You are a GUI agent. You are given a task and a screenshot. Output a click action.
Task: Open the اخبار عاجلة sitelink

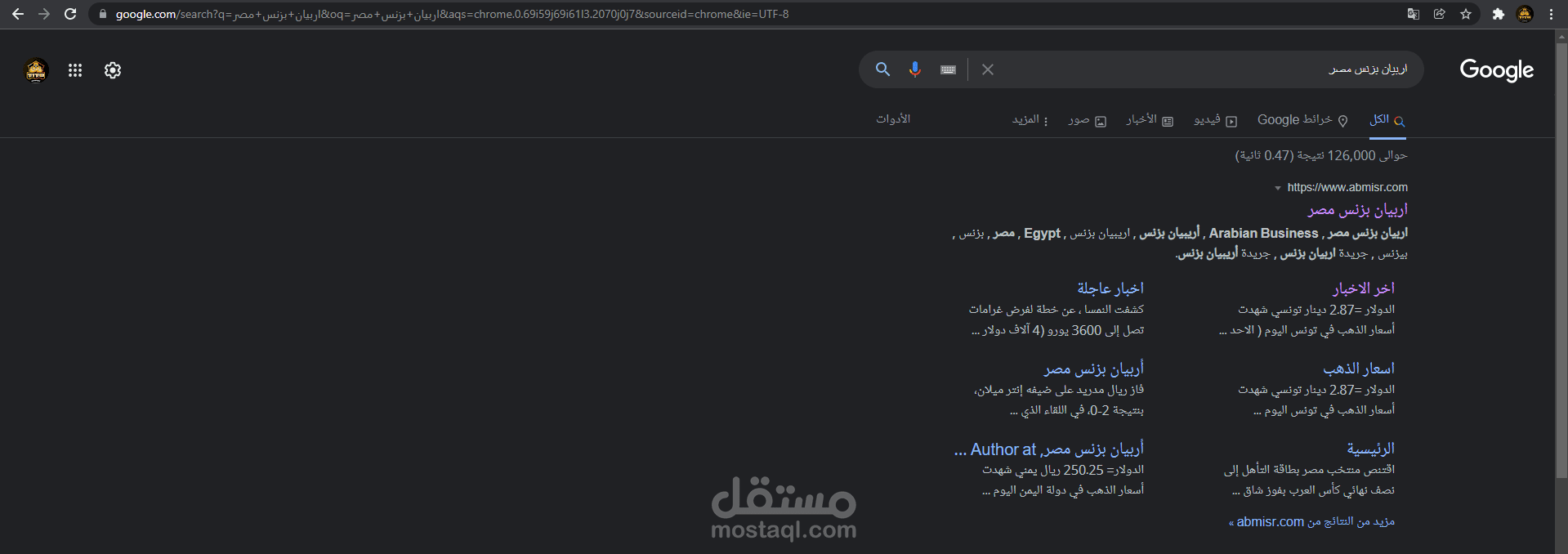[x=1110, y=288]
